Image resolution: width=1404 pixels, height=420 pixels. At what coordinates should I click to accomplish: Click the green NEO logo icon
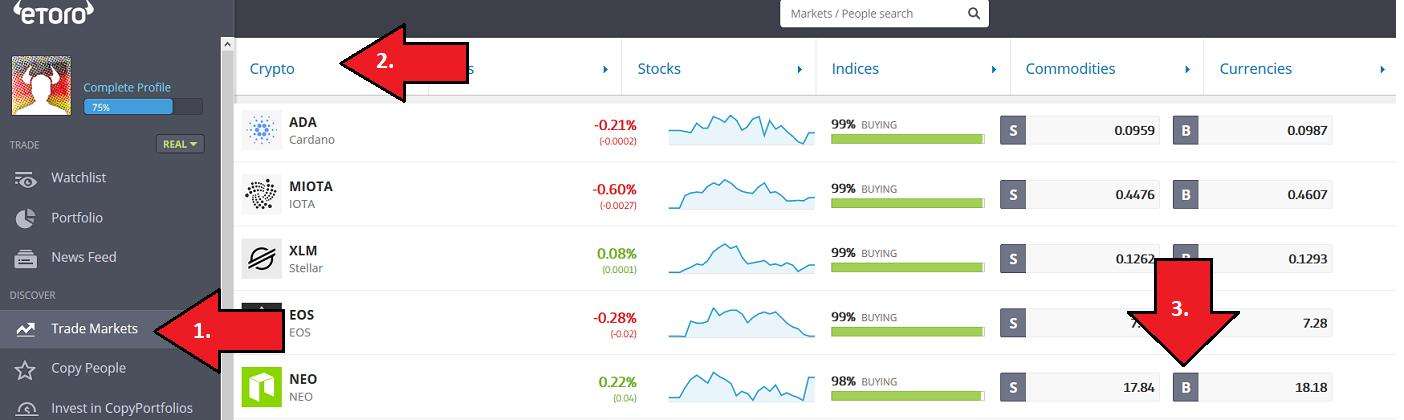[x=262, y=387]
